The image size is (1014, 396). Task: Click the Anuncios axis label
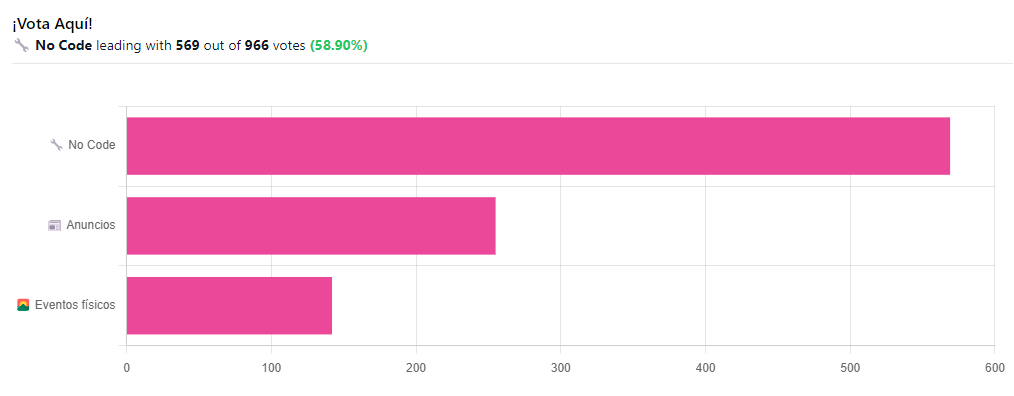(x=91, y=225)
